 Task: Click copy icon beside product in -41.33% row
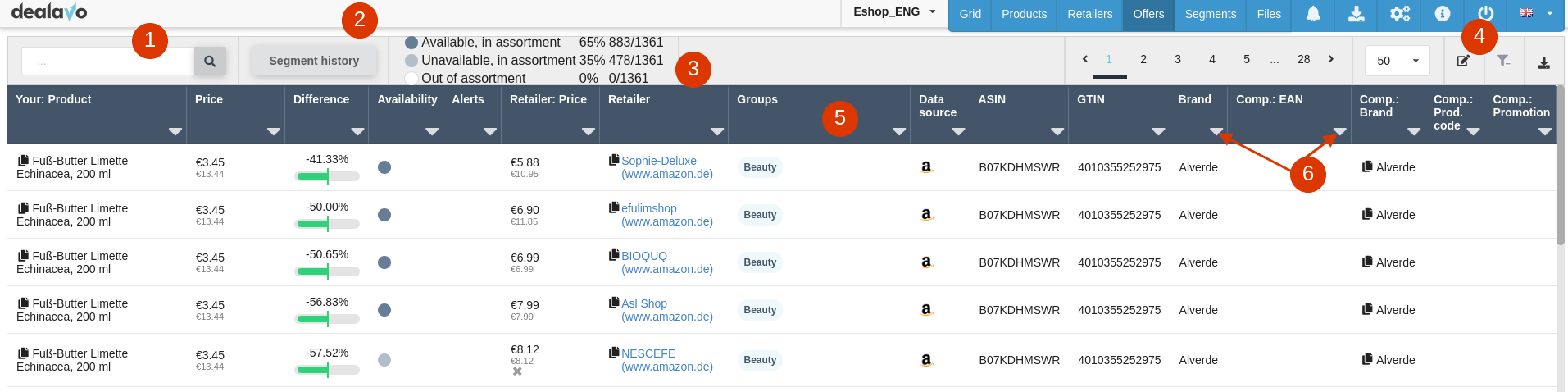(24, 161)
